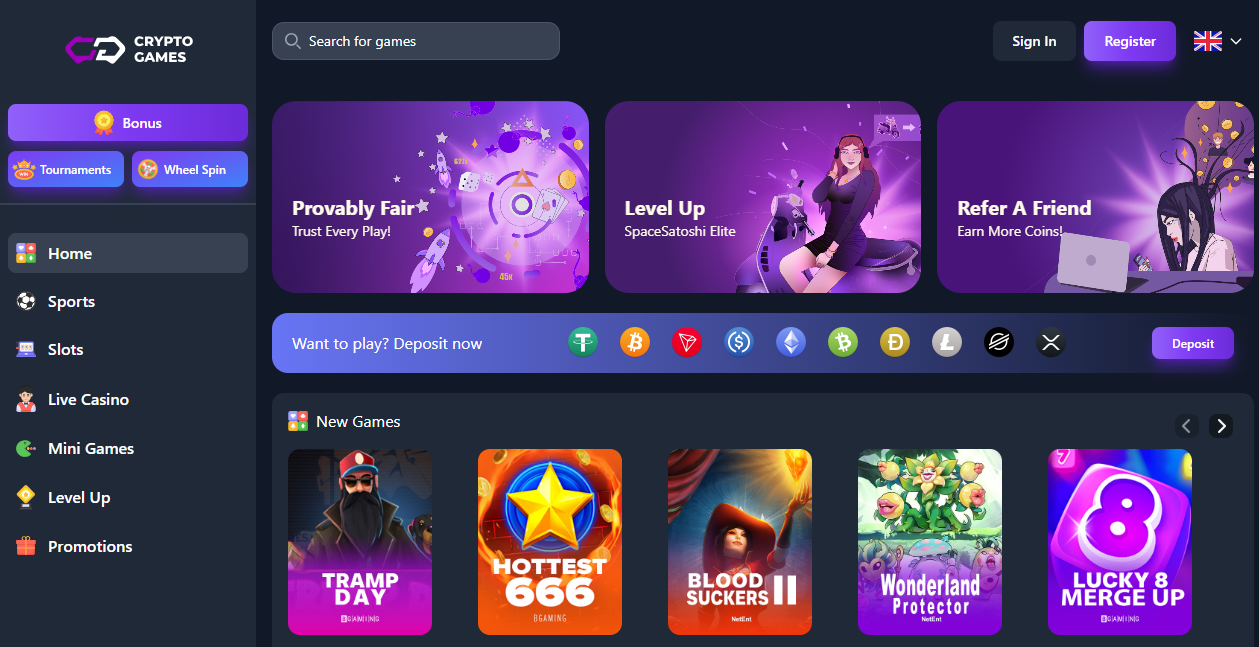
Task: Click the Register button
Action: pos(1130,41)
